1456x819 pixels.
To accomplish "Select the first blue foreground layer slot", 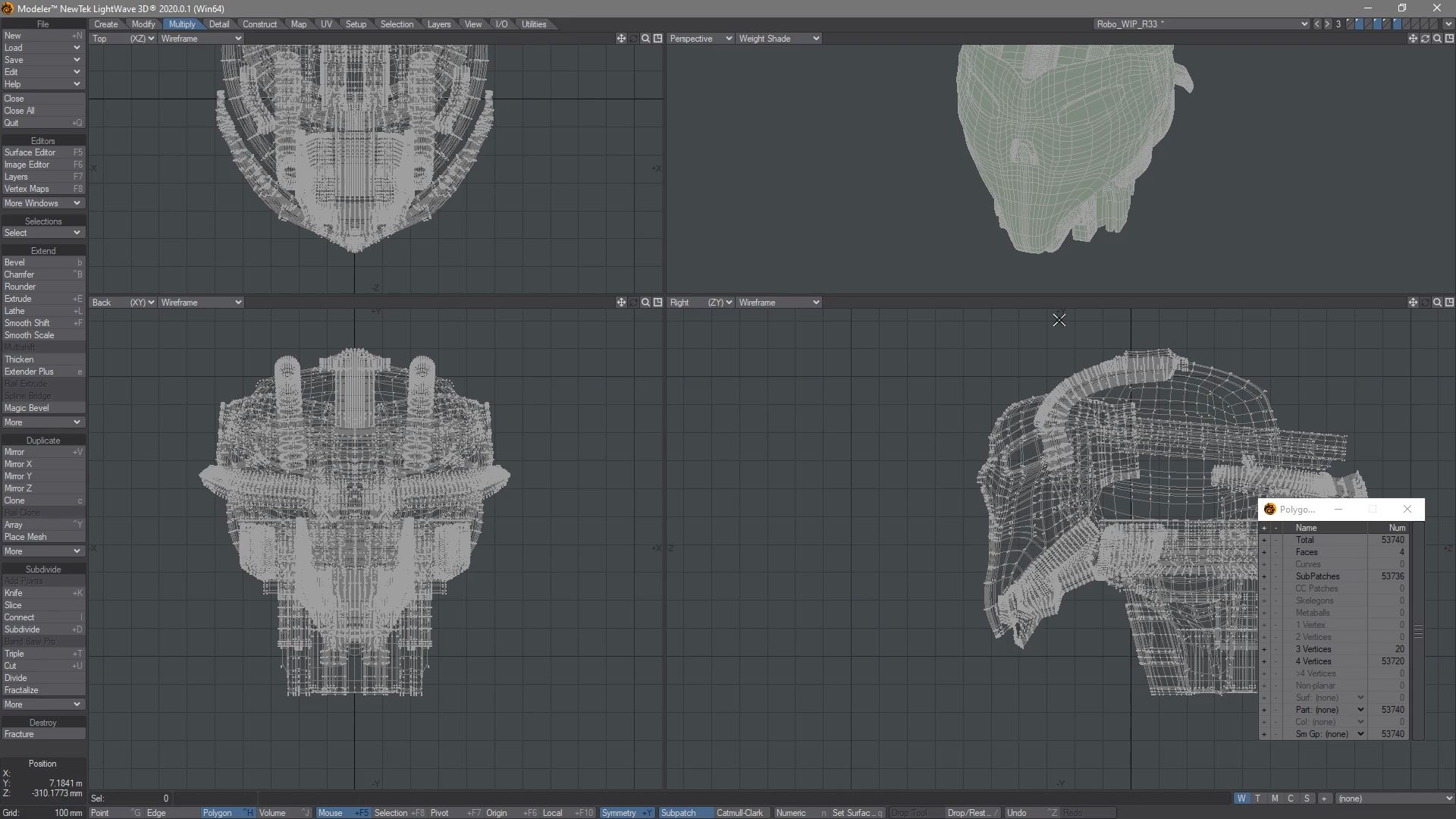I will (1359, 24).
